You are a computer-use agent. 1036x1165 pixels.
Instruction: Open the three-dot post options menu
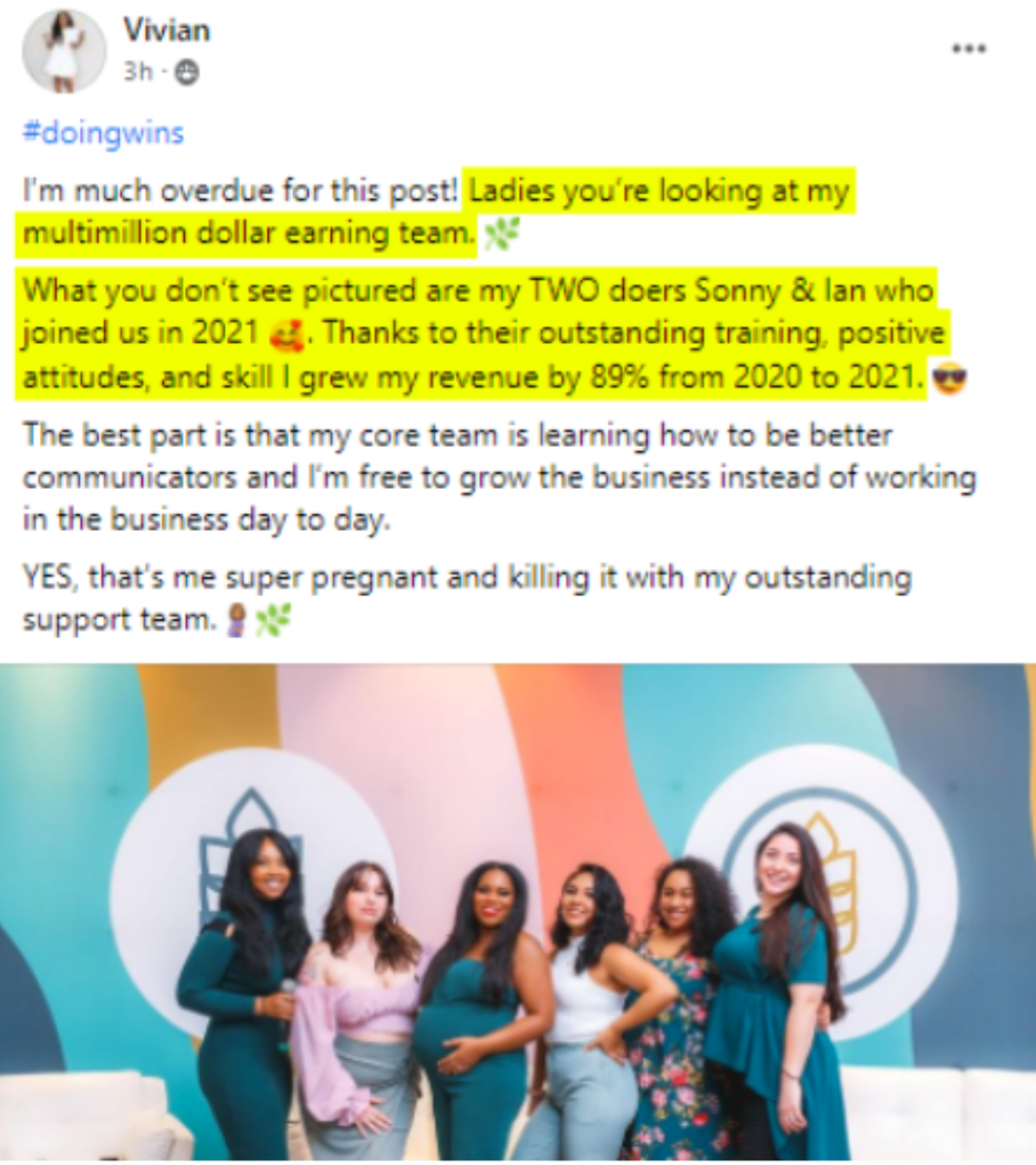pyautogui.click(x=969, y=49)
